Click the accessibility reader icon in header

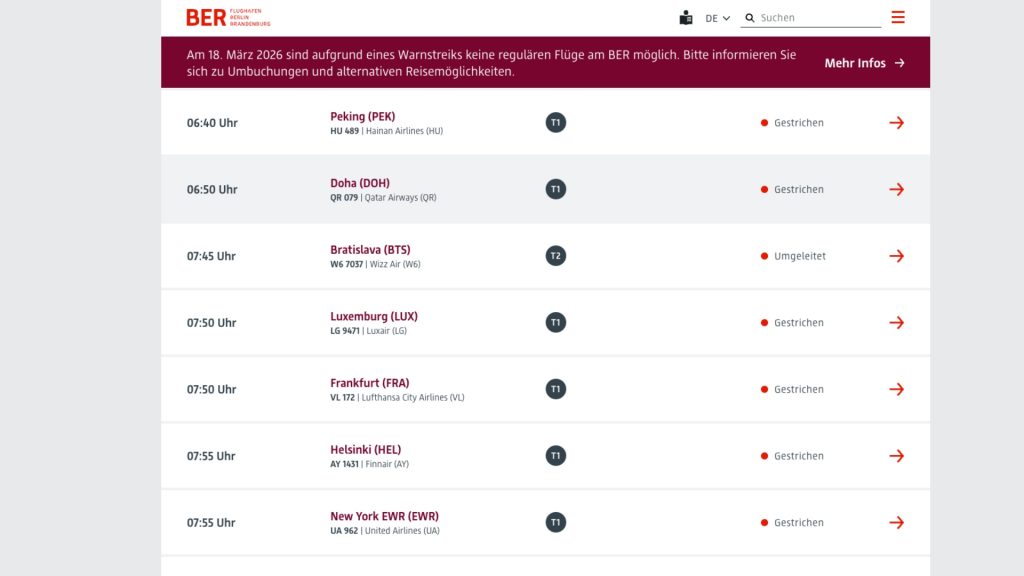click(685, 18)
